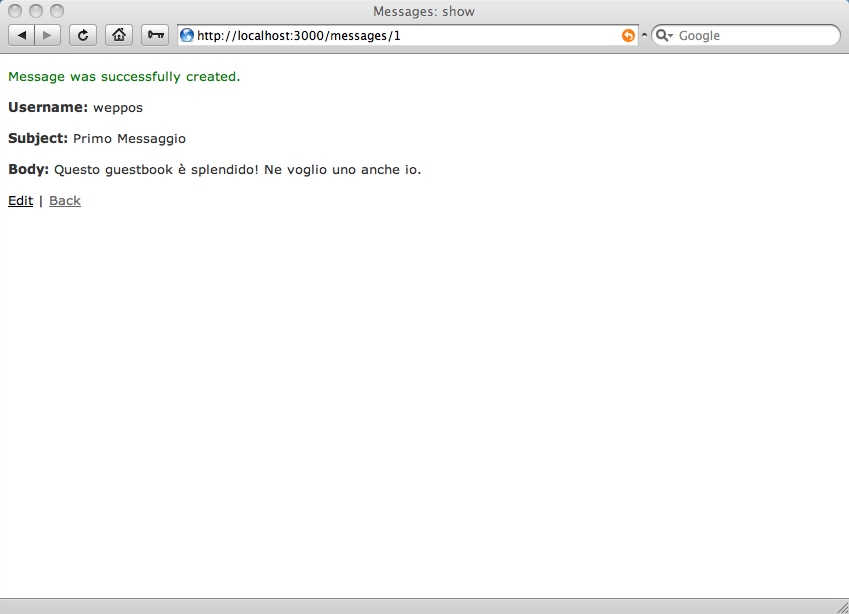Close the window with the first titlebar button

pyautogui.click(x=15, y=11)
